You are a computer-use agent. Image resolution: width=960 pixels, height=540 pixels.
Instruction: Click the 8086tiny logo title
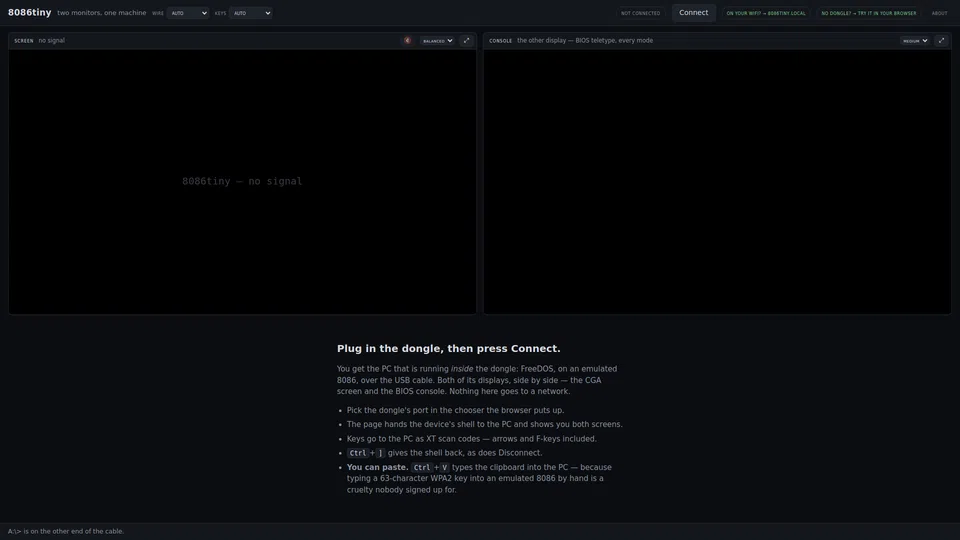tap(29, 12)
